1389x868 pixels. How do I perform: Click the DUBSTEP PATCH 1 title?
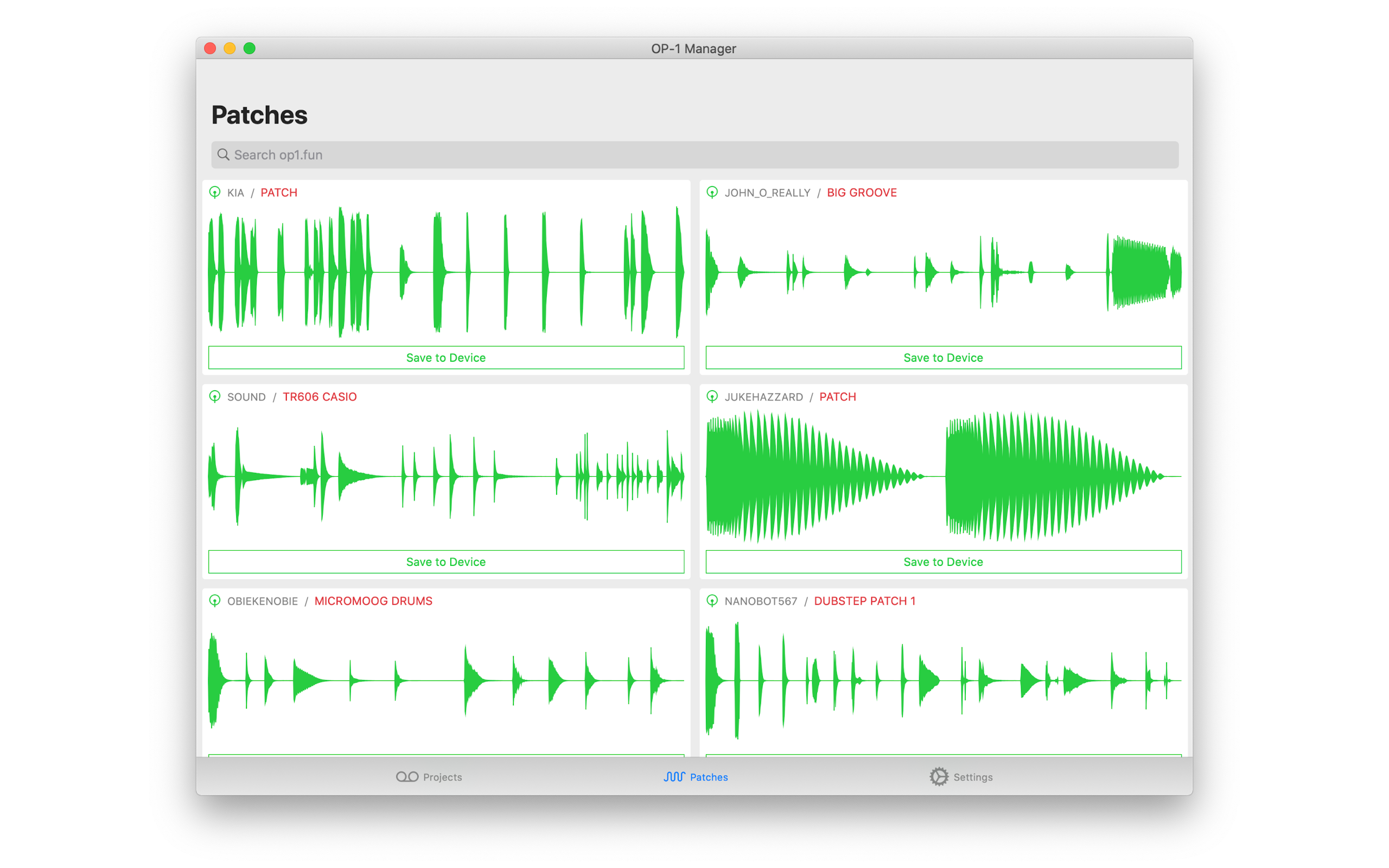click(x=864, y=602)
